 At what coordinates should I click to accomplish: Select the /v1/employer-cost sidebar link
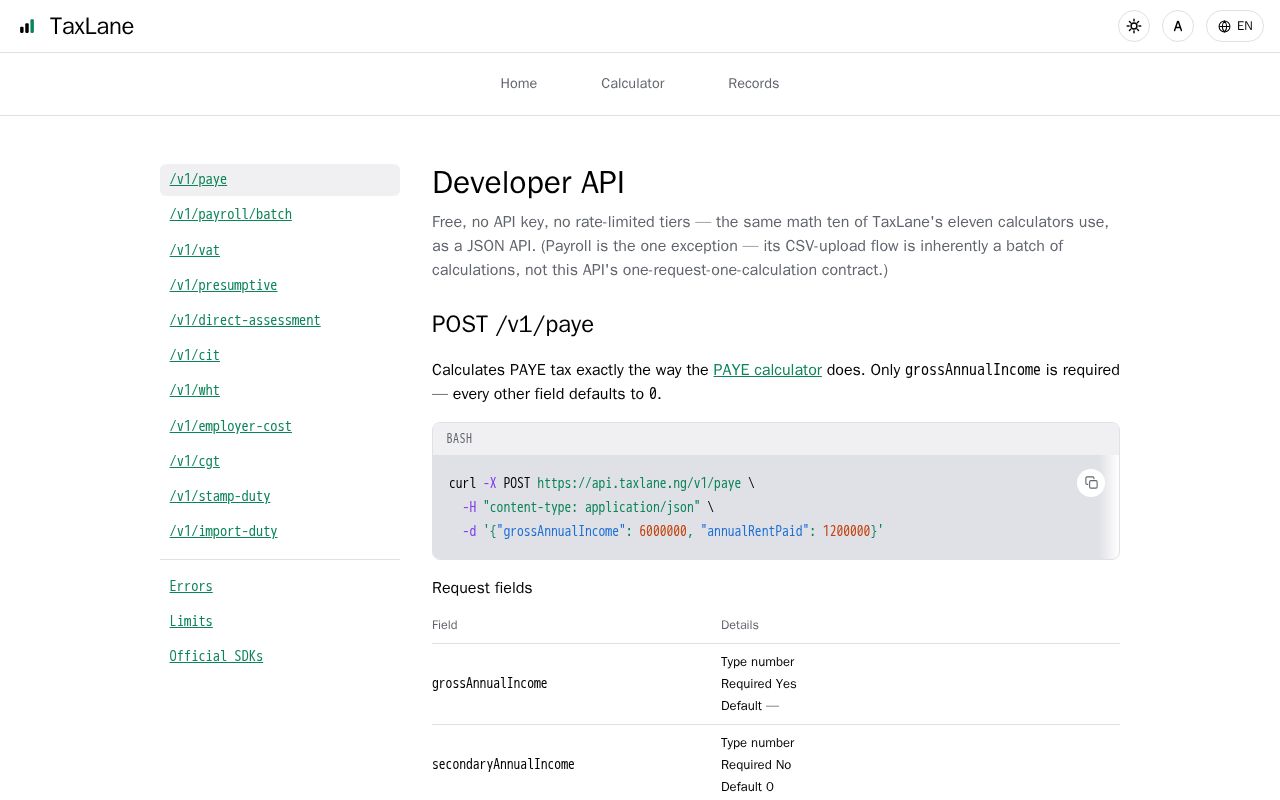pyautogui.click(x=231, y=426)
